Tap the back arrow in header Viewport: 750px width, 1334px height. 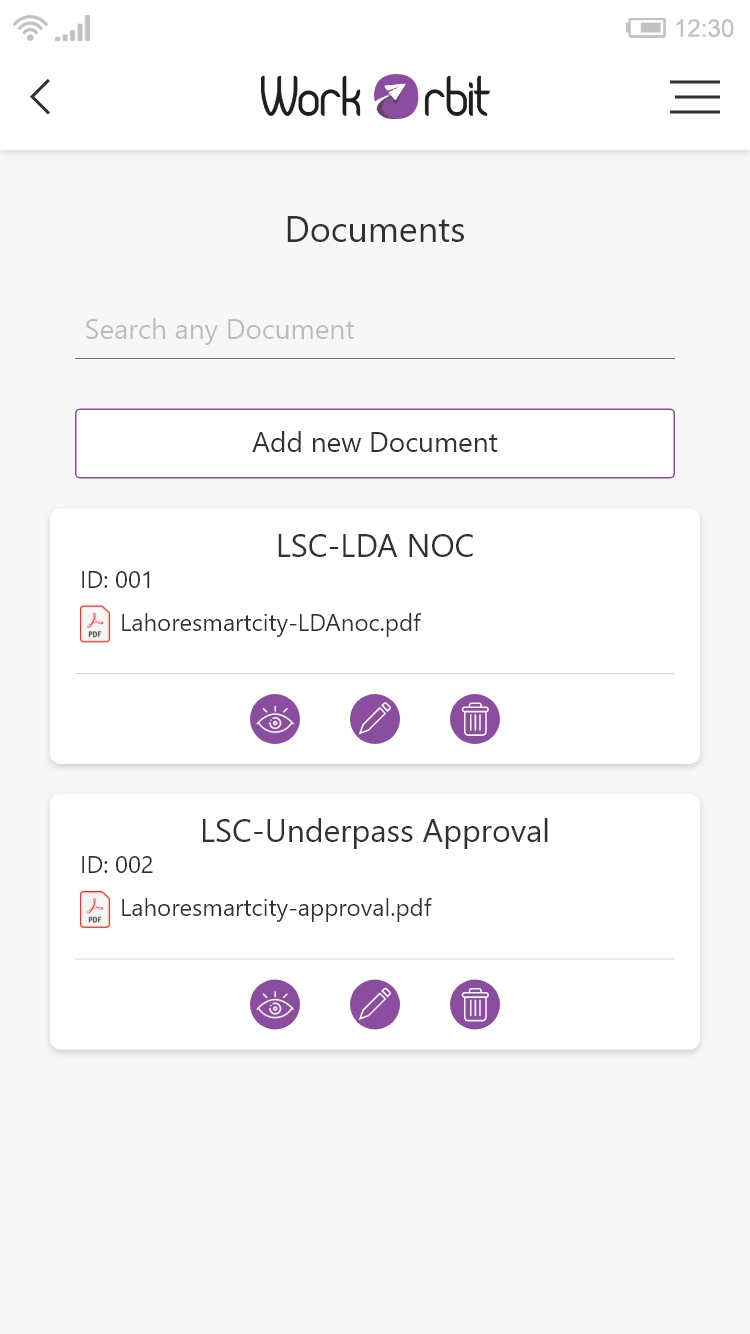[40, 97]
